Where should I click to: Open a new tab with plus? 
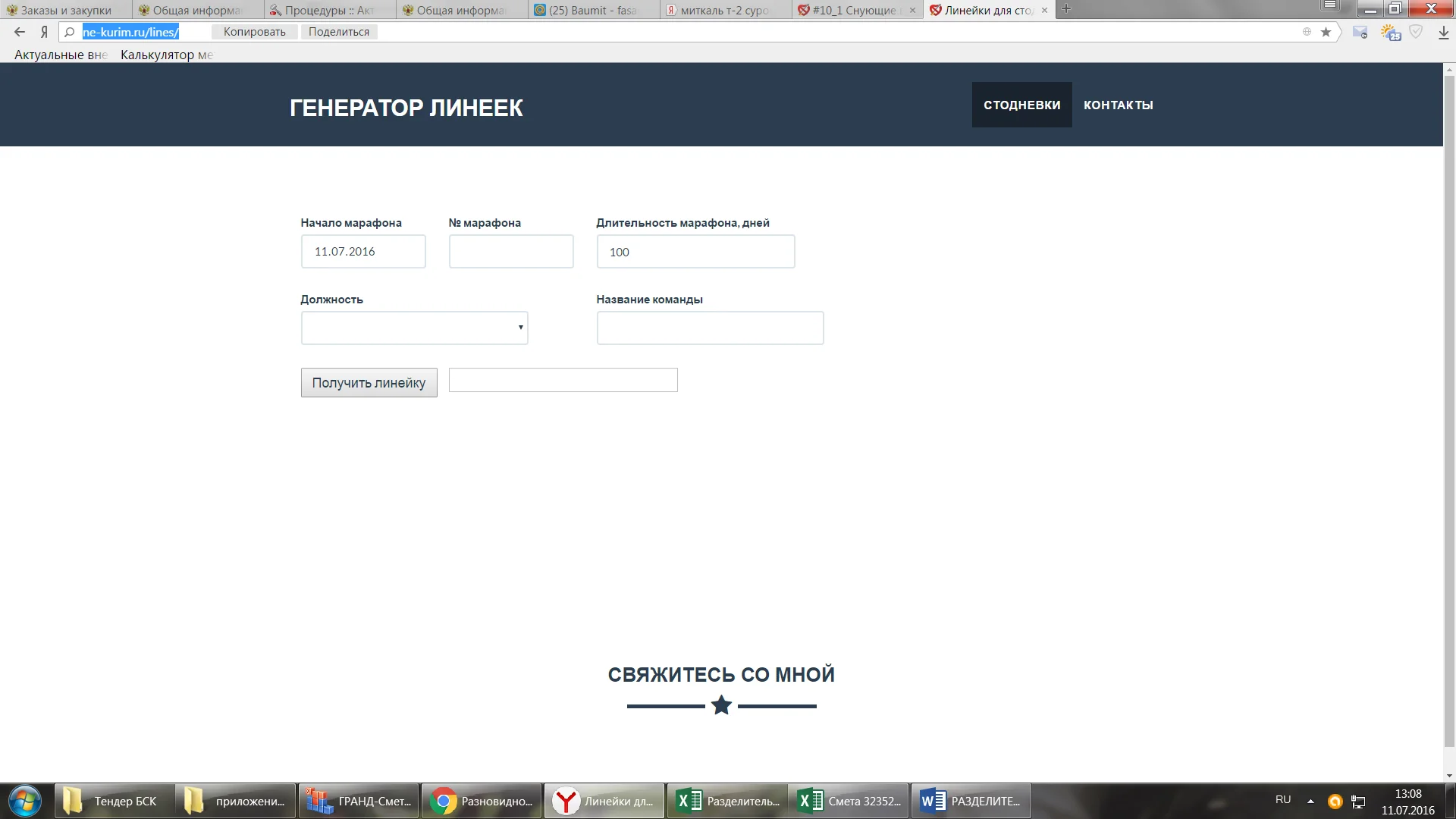pos(1066,9)
